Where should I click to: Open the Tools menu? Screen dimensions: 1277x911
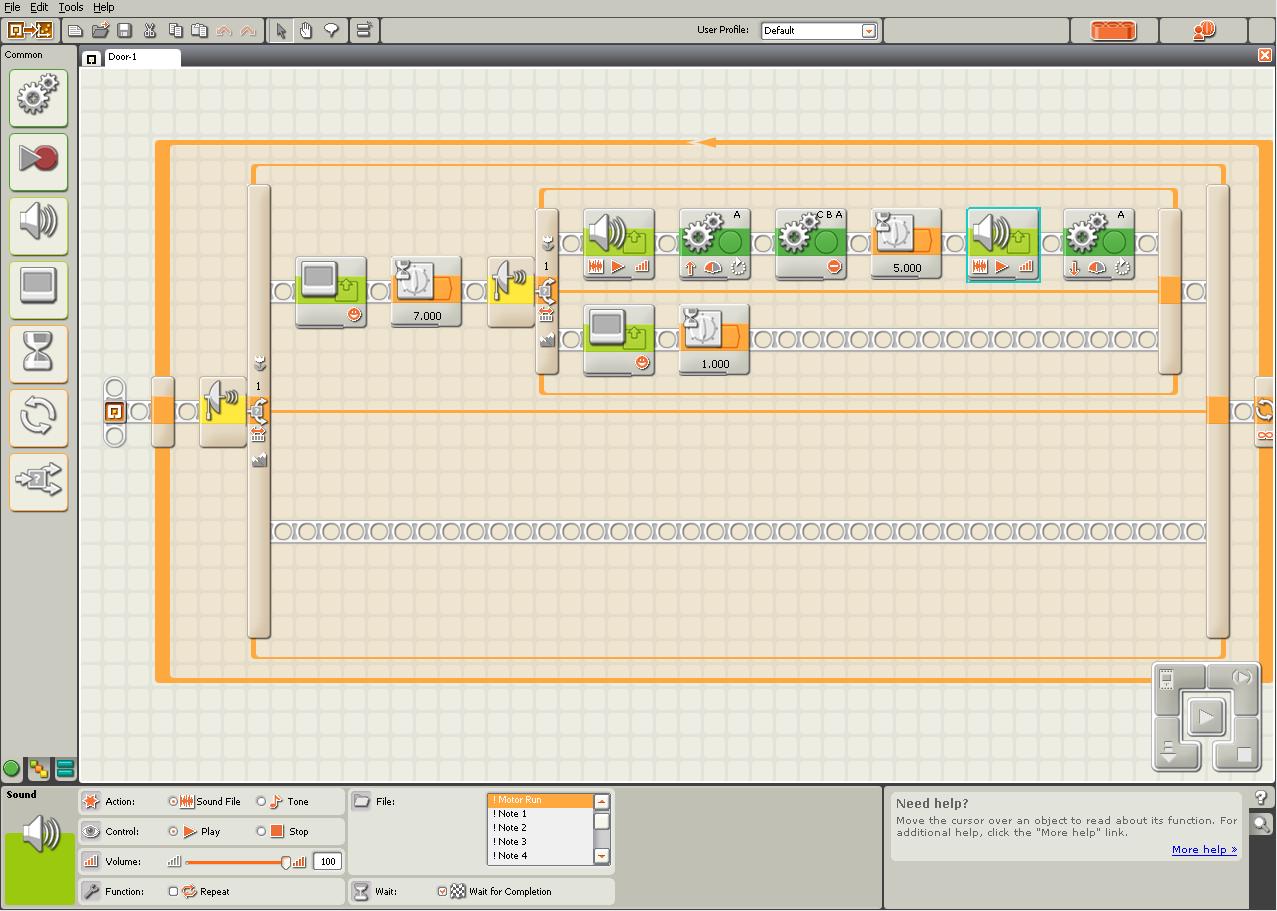pyautogui.click(x=70, y=7)
